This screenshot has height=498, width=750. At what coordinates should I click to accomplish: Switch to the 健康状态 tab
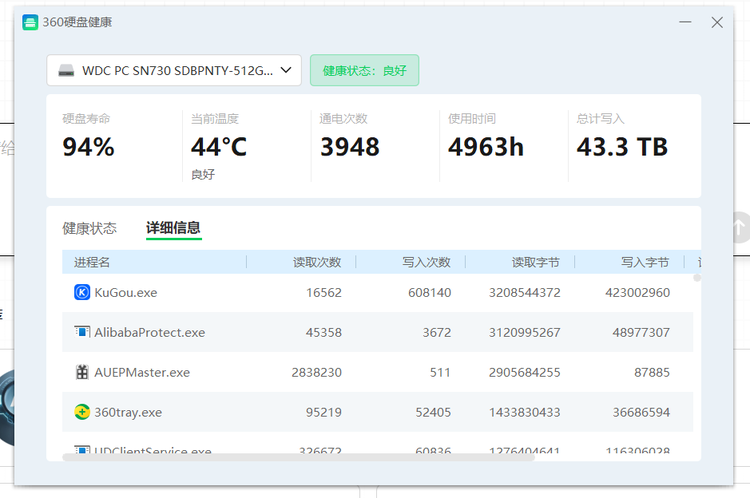(89, 228)
